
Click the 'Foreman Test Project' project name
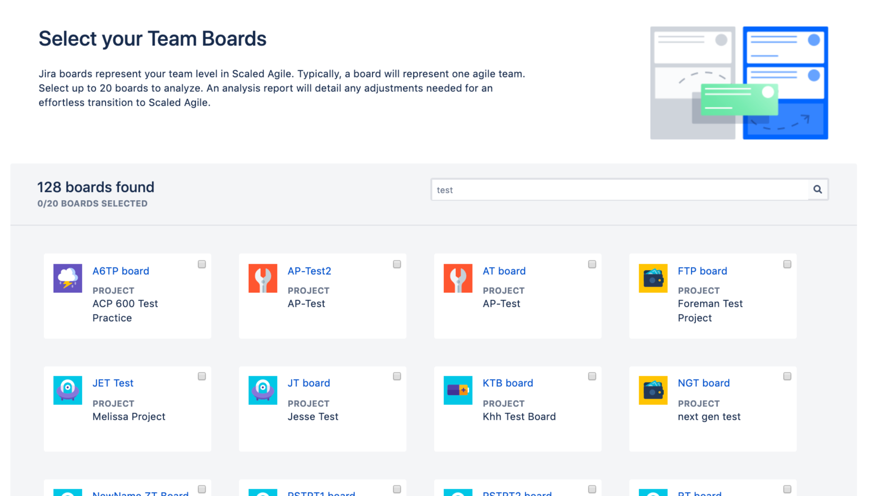(x=710, y=311)
